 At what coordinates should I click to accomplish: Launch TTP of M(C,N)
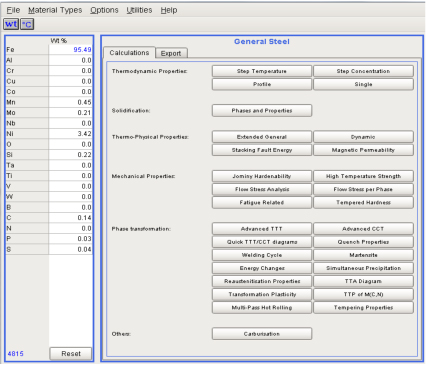point(363,294)
